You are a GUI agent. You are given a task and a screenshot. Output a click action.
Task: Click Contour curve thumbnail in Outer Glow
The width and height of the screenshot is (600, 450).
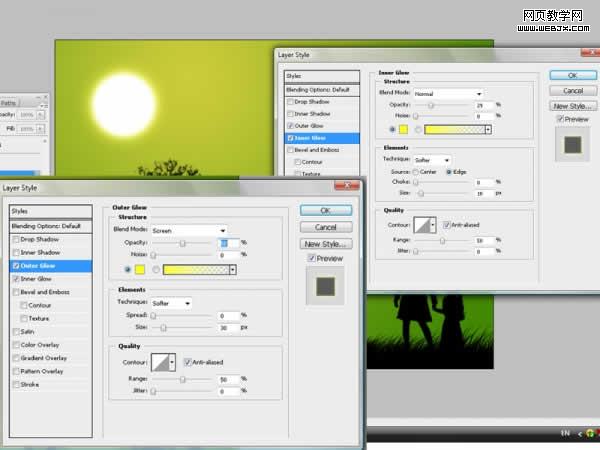click(x=160, y=362)
